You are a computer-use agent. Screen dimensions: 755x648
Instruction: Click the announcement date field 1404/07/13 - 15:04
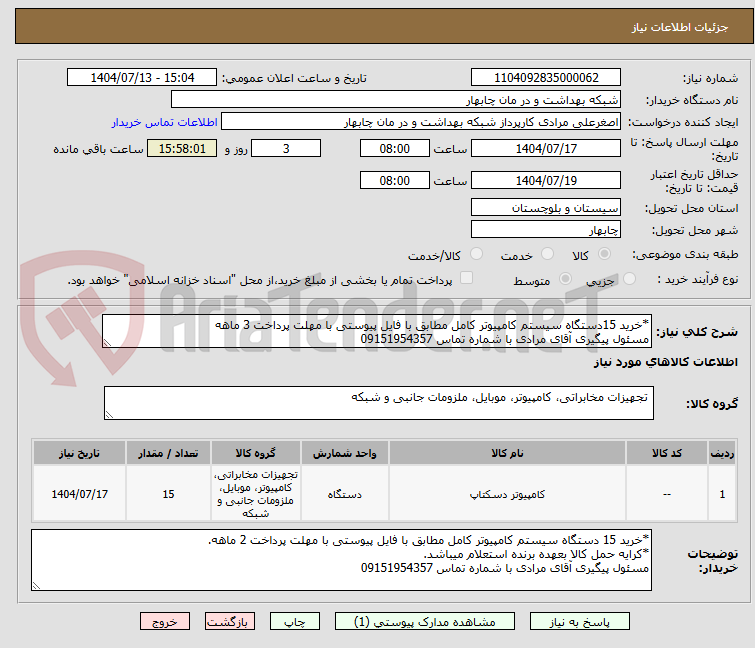pos(142,78)
